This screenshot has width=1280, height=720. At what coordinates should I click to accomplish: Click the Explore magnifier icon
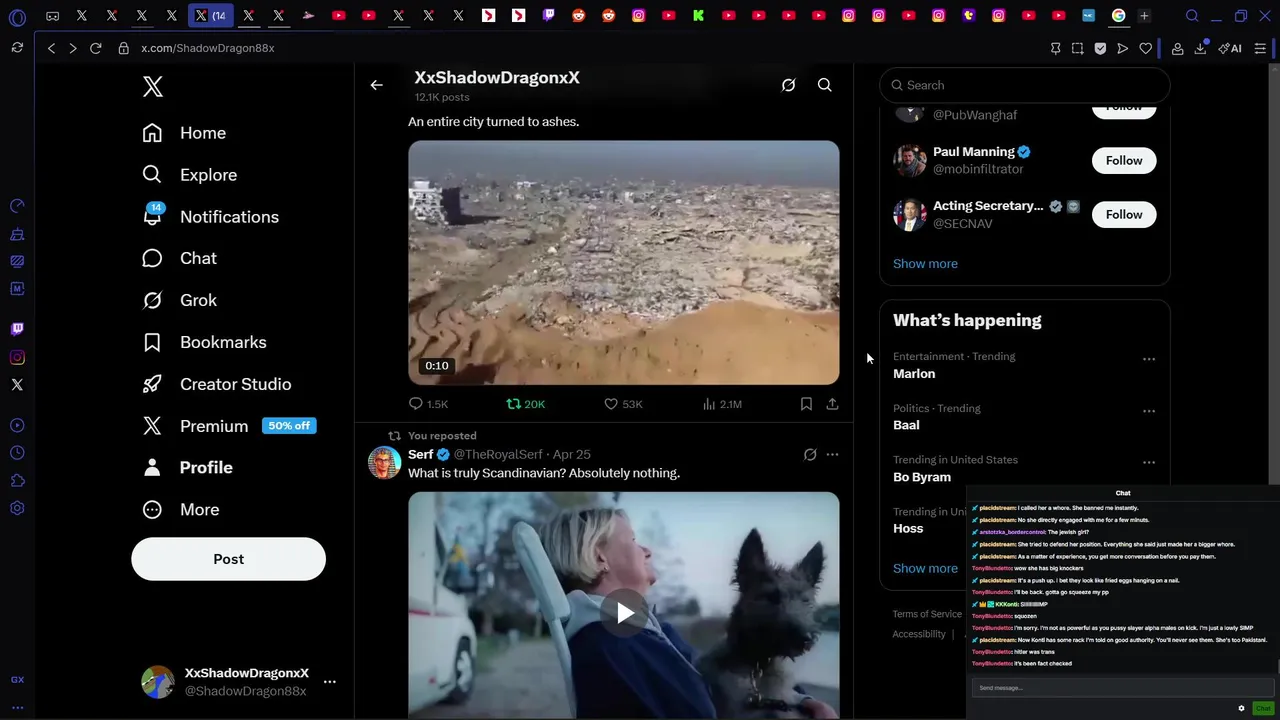click(x=152, y=175)
